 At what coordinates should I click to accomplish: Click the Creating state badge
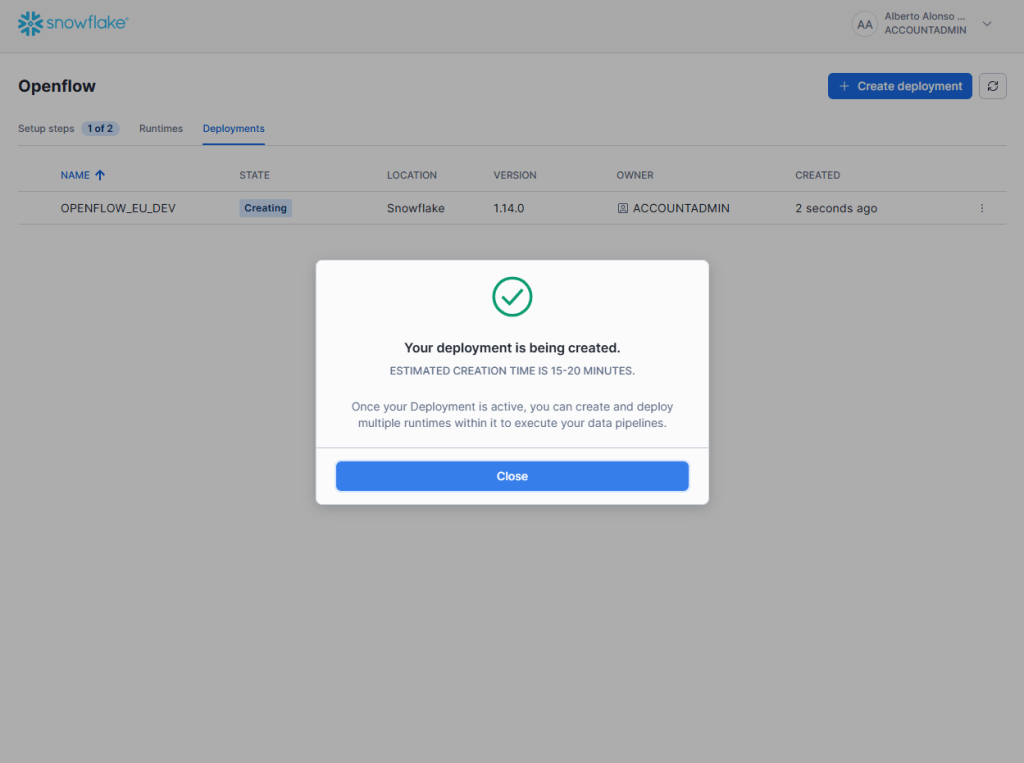pos(265,208)
